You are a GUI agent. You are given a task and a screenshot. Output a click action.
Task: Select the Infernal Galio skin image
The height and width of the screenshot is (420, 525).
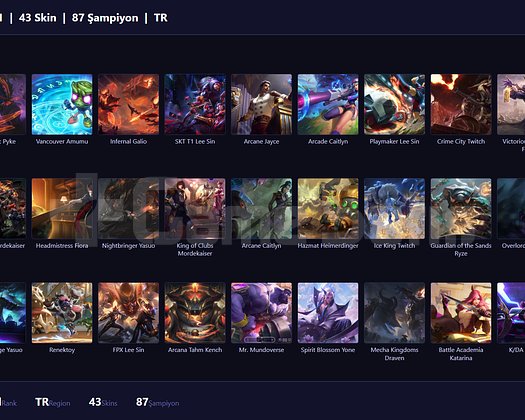pos(129,104)
